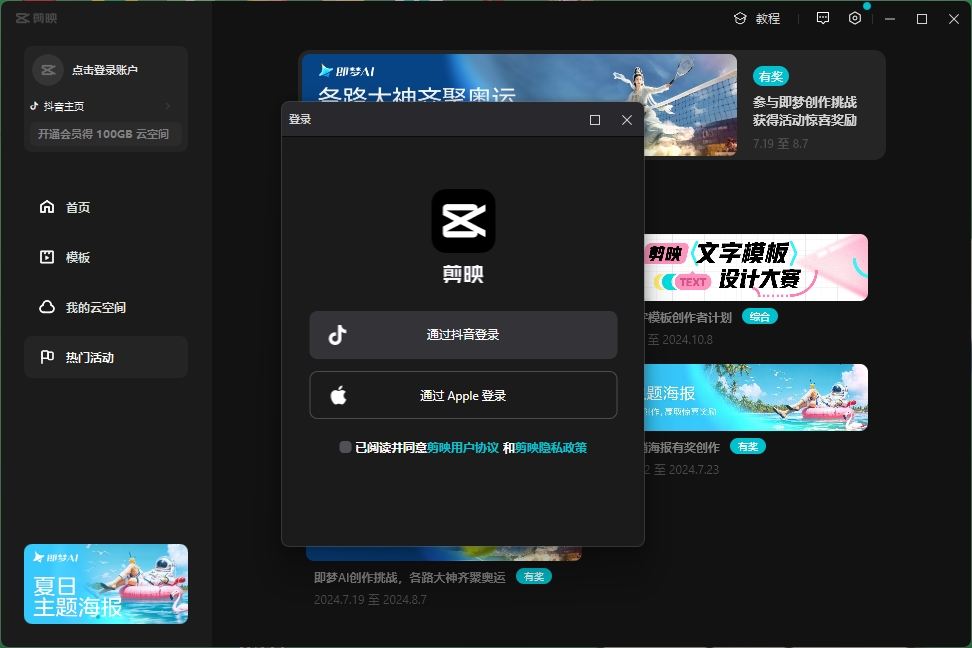
Task: Open the 文字模板设计大赛 banner
Action: pos(756,267)
